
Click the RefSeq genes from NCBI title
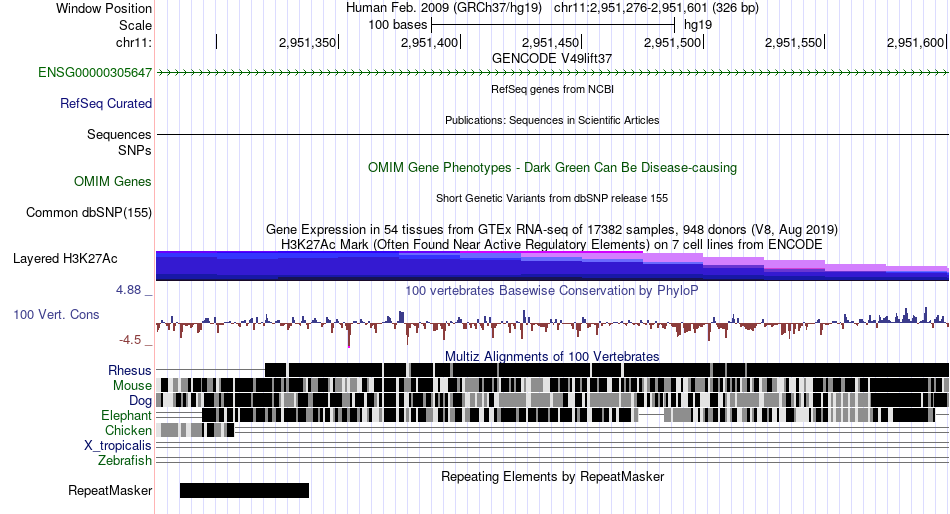pos(552,89)
